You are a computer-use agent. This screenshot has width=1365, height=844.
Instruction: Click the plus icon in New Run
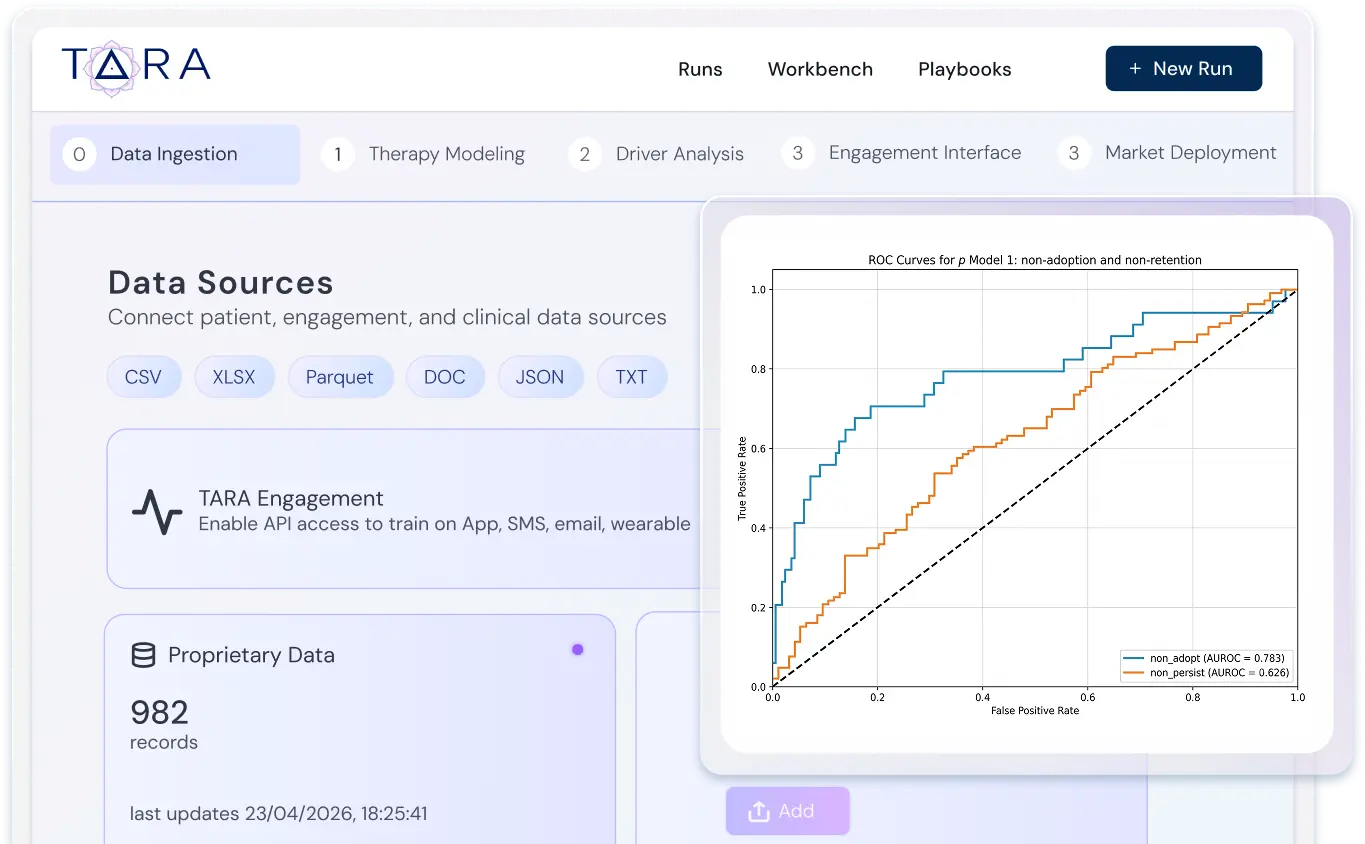(x=1135, y=69)
